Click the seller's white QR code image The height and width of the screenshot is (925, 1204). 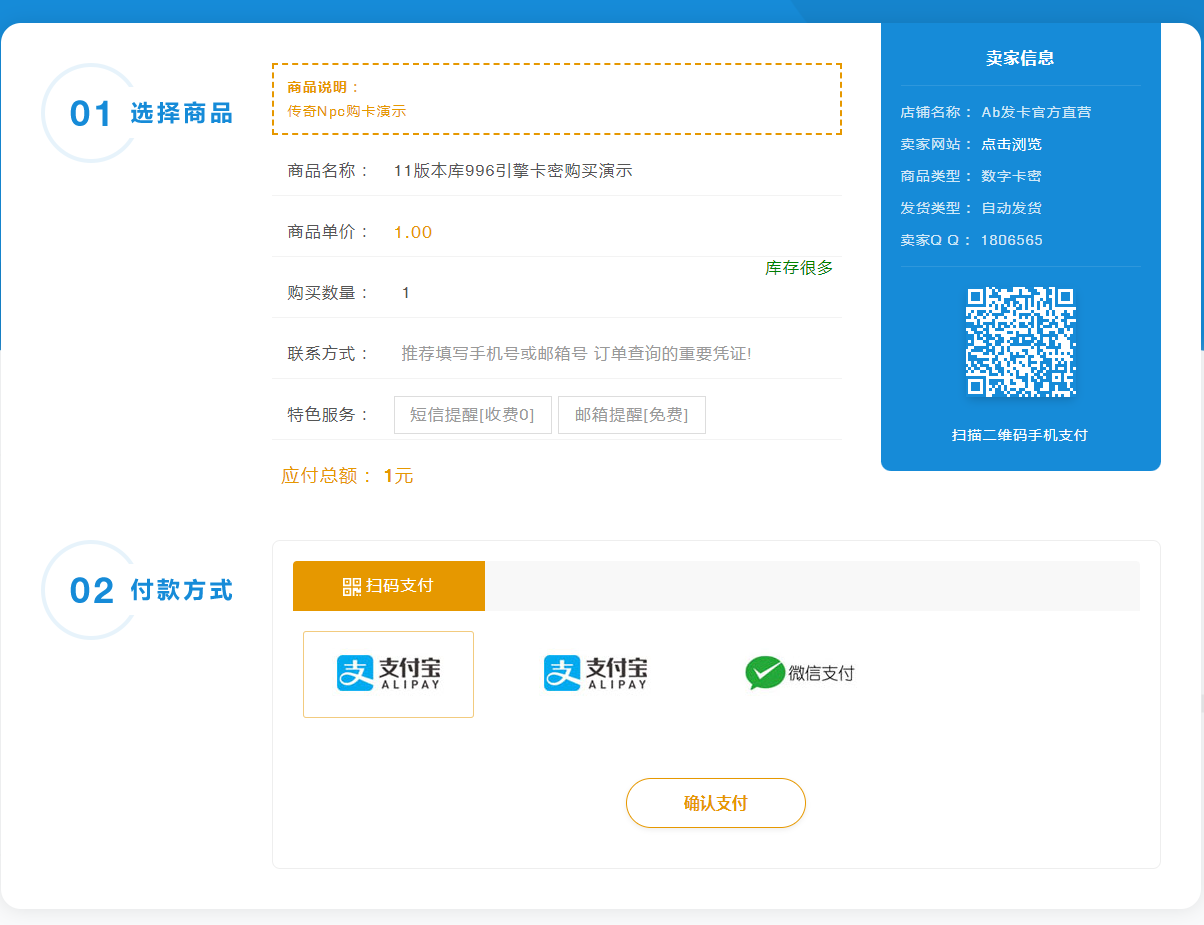pos(1020,342)
